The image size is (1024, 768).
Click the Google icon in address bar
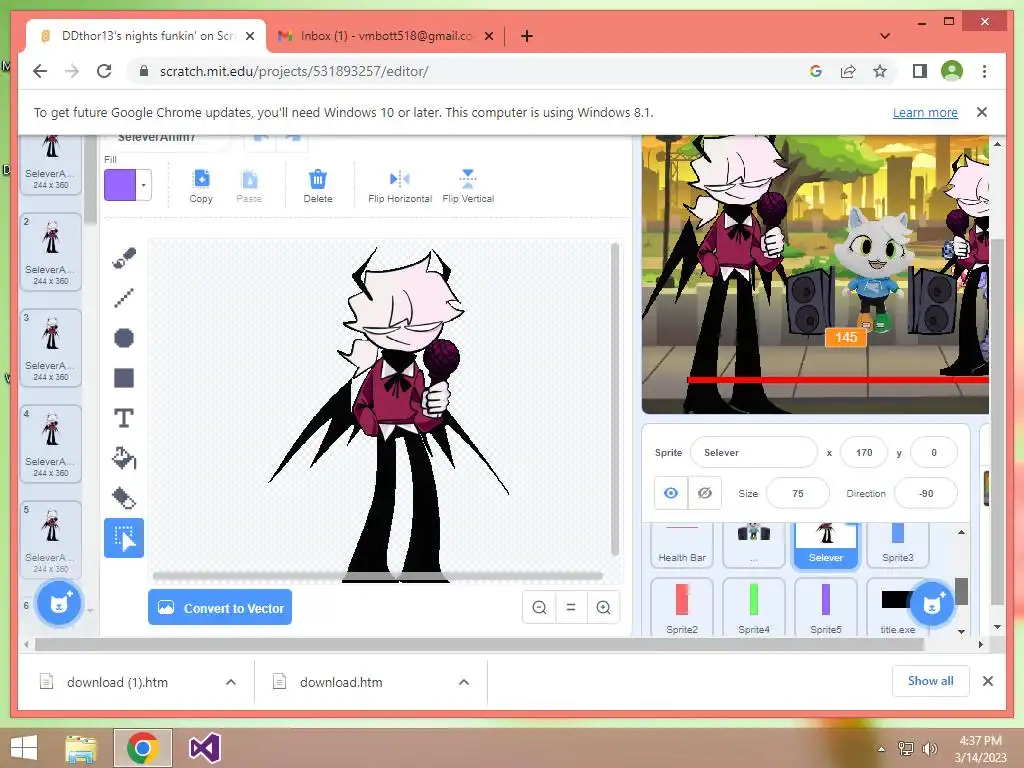816,71
